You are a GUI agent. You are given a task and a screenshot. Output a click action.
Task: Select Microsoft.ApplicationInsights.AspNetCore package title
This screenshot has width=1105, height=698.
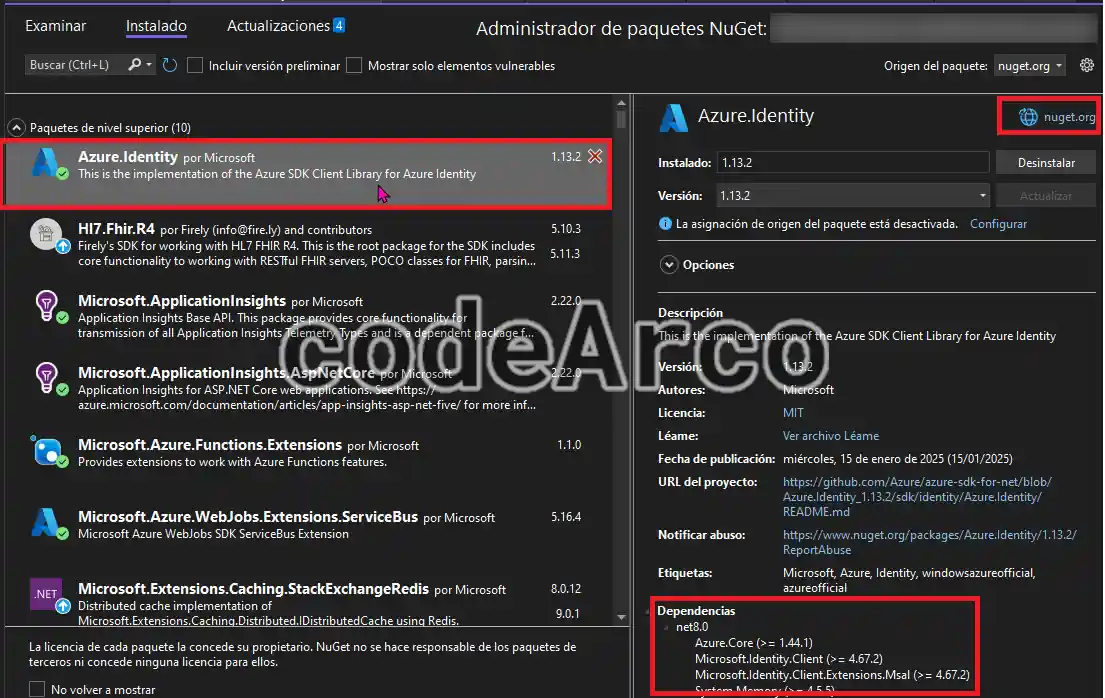pos(226,373)
